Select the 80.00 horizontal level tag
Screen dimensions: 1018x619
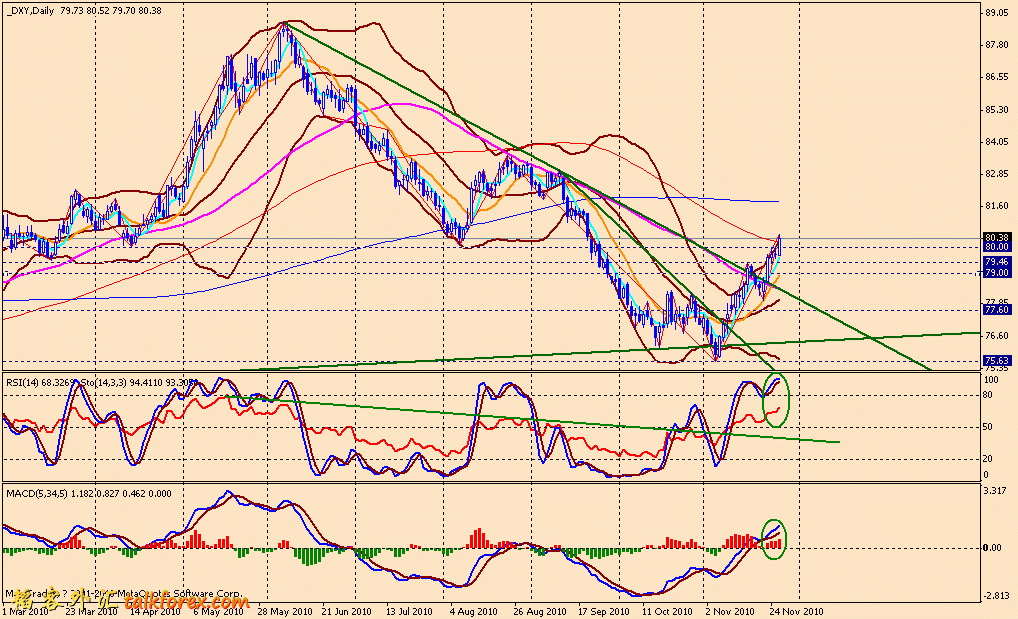tap(997, 247)
